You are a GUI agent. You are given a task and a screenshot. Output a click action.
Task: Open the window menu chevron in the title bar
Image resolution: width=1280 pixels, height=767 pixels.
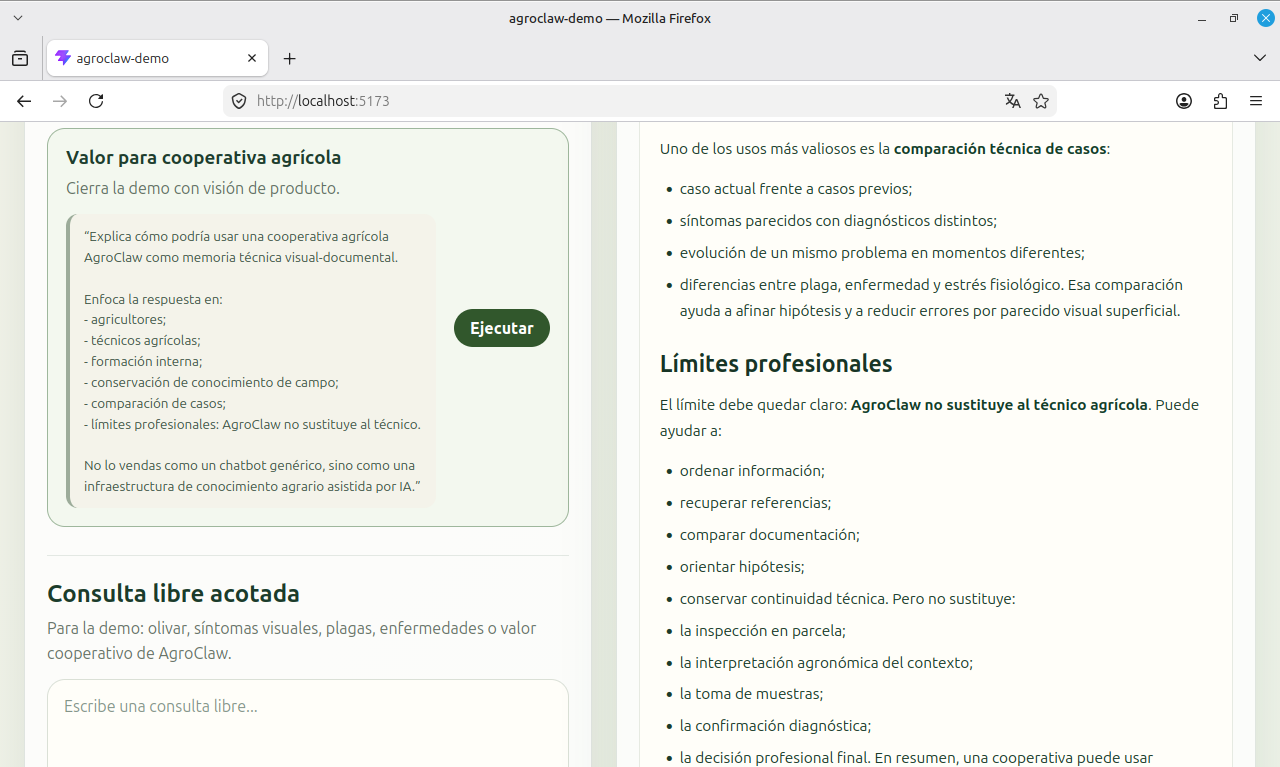tap(18, 18)
